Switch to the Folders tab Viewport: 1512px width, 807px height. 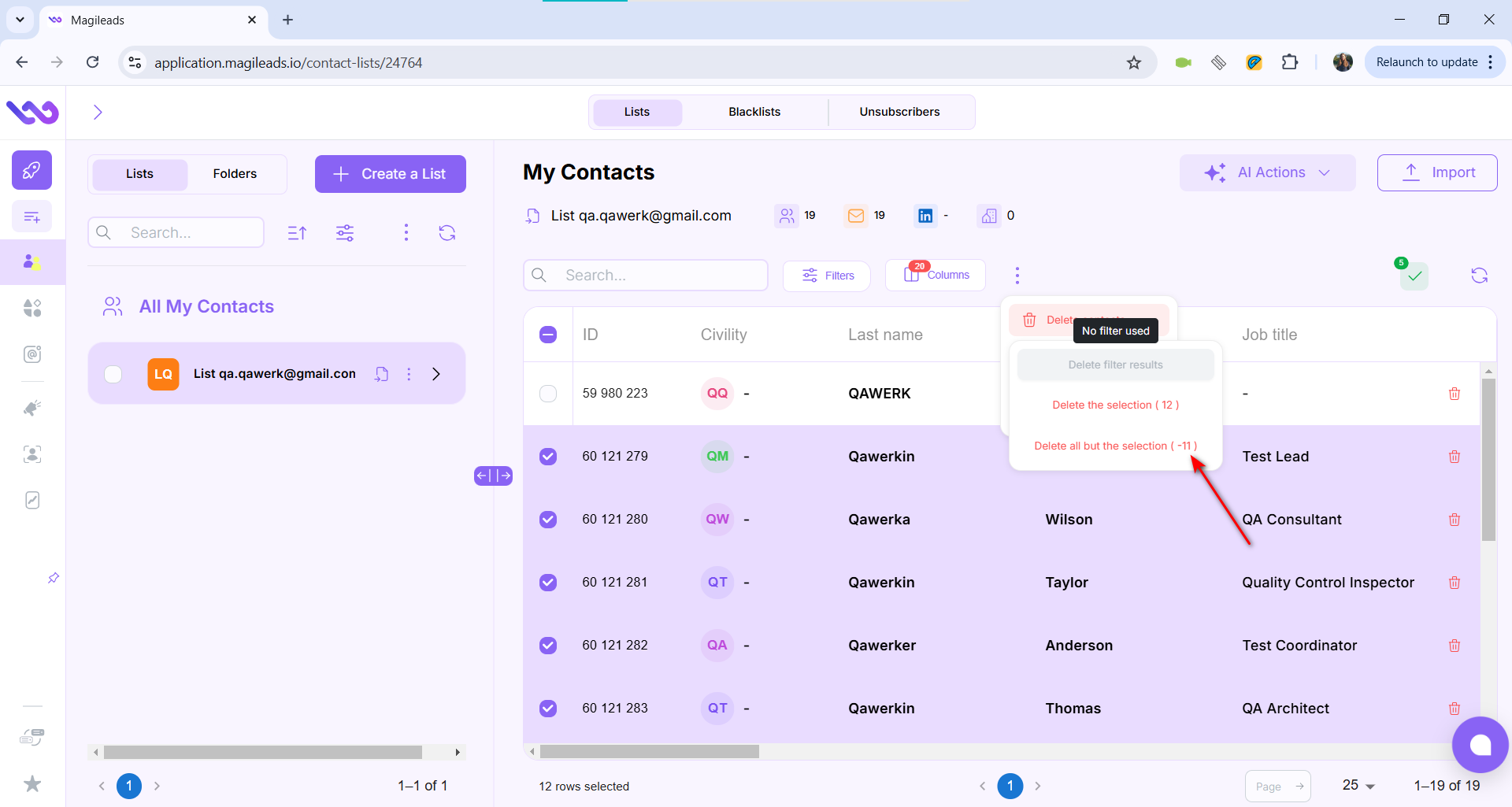tap(235, 174)
